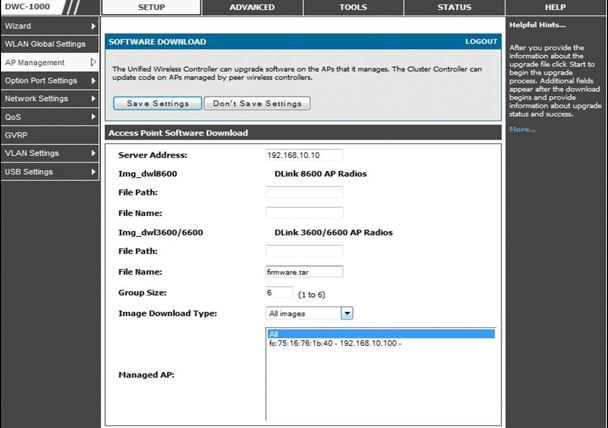This screenshot has width=608, height=428.
Task: Expand the Wizard menu arrow
Action: click(93, 26)
